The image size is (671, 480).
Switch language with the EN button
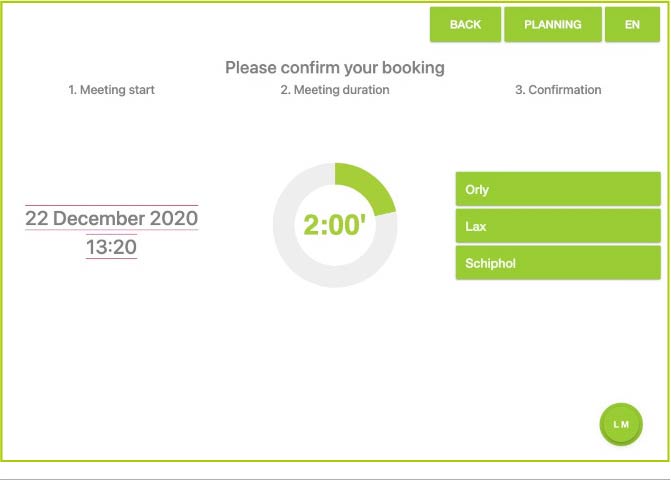tap(632, 25)
